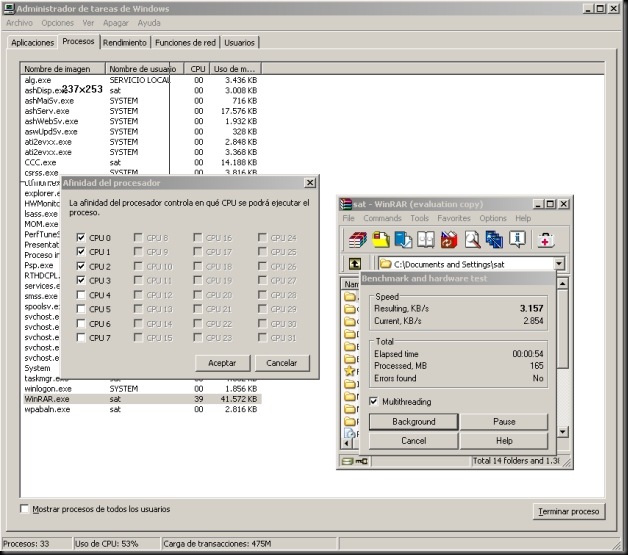Click the WinRAR Info icon
The height and width of the screenshot is (555, 628).
click(517, 239)
